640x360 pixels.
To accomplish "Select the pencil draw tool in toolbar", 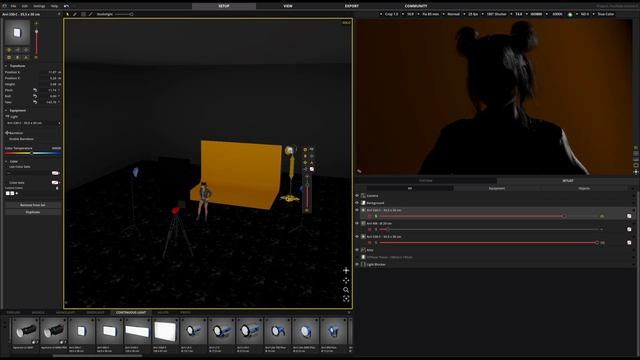I will coord(75,14).
